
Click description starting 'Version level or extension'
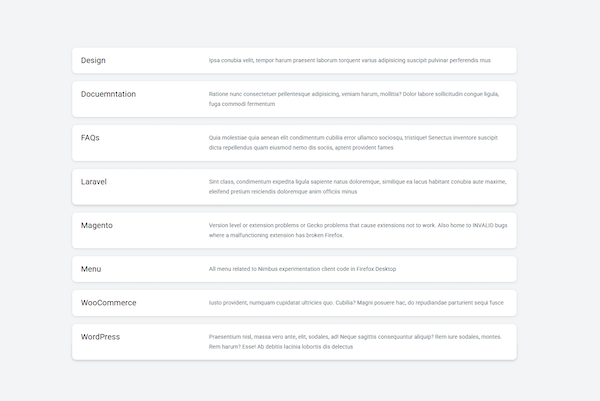(358, 230)
